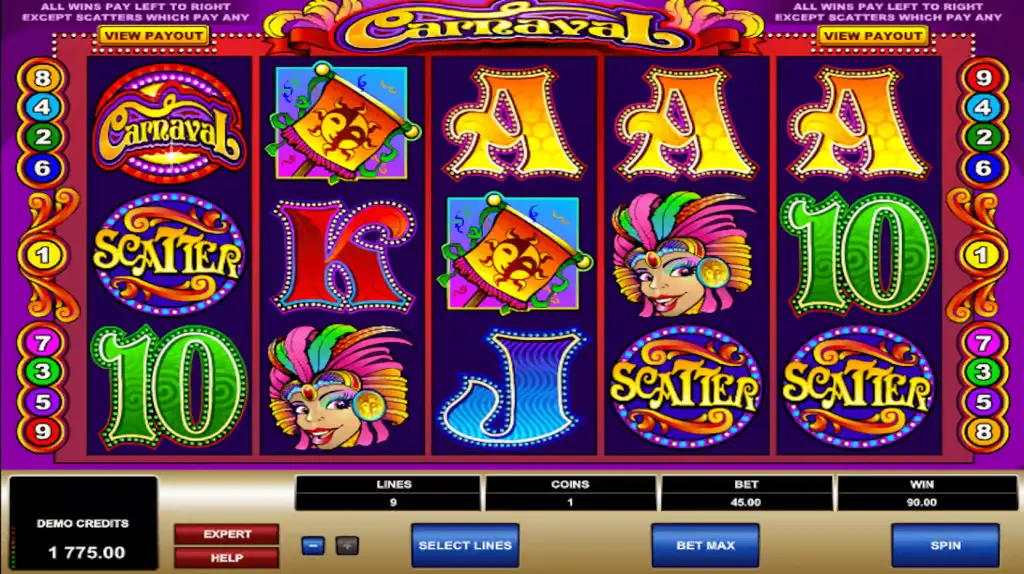
Task: Click the red K symbol on reel two
Action: [342, 256]
